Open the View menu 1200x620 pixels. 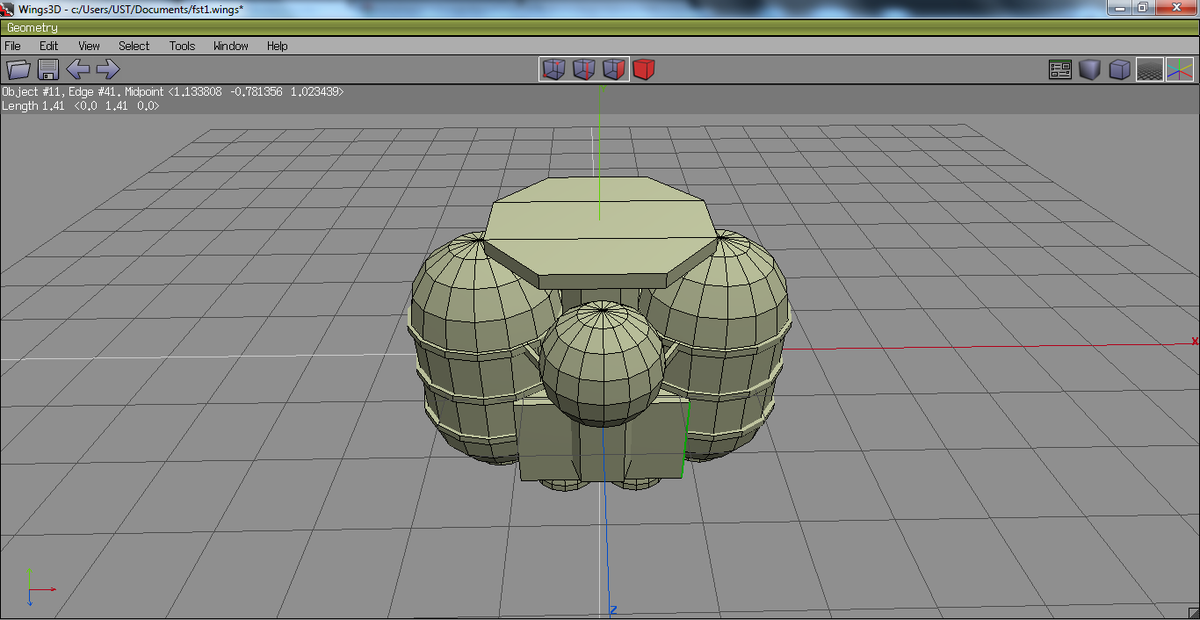click(89, 46)
